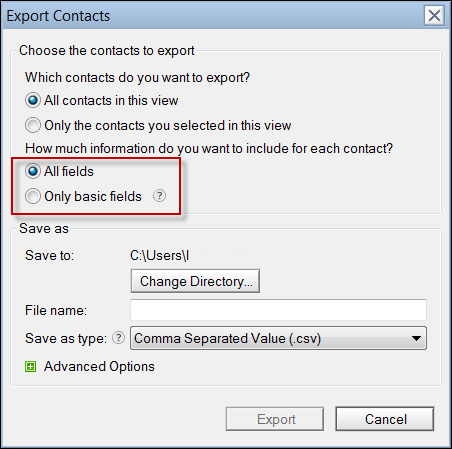Click the help icon next to Save as type
Screen dimensions: 452x449
118,338
